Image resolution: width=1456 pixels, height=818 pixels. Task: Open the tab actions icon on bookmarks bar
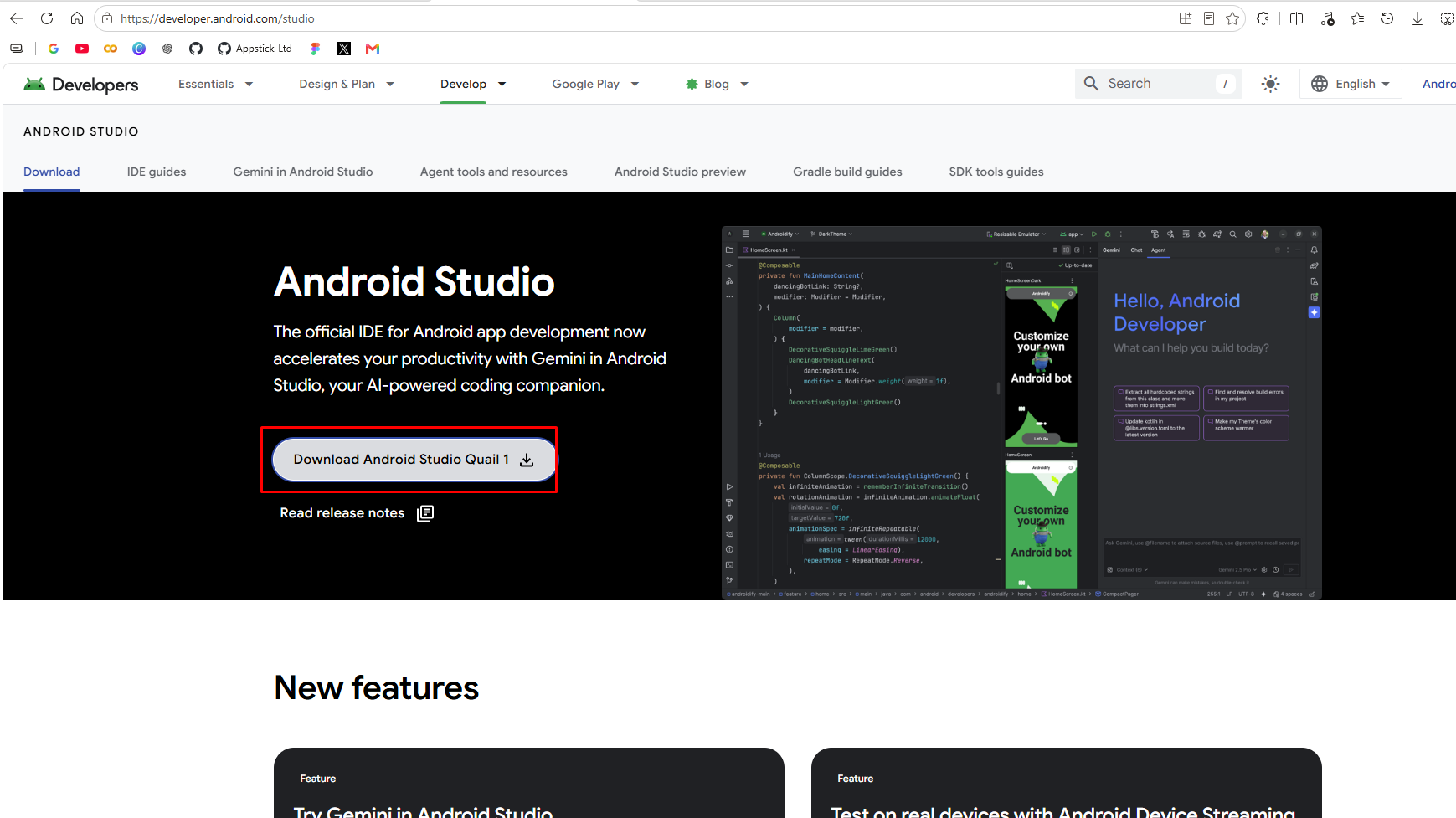pos(17,49)
